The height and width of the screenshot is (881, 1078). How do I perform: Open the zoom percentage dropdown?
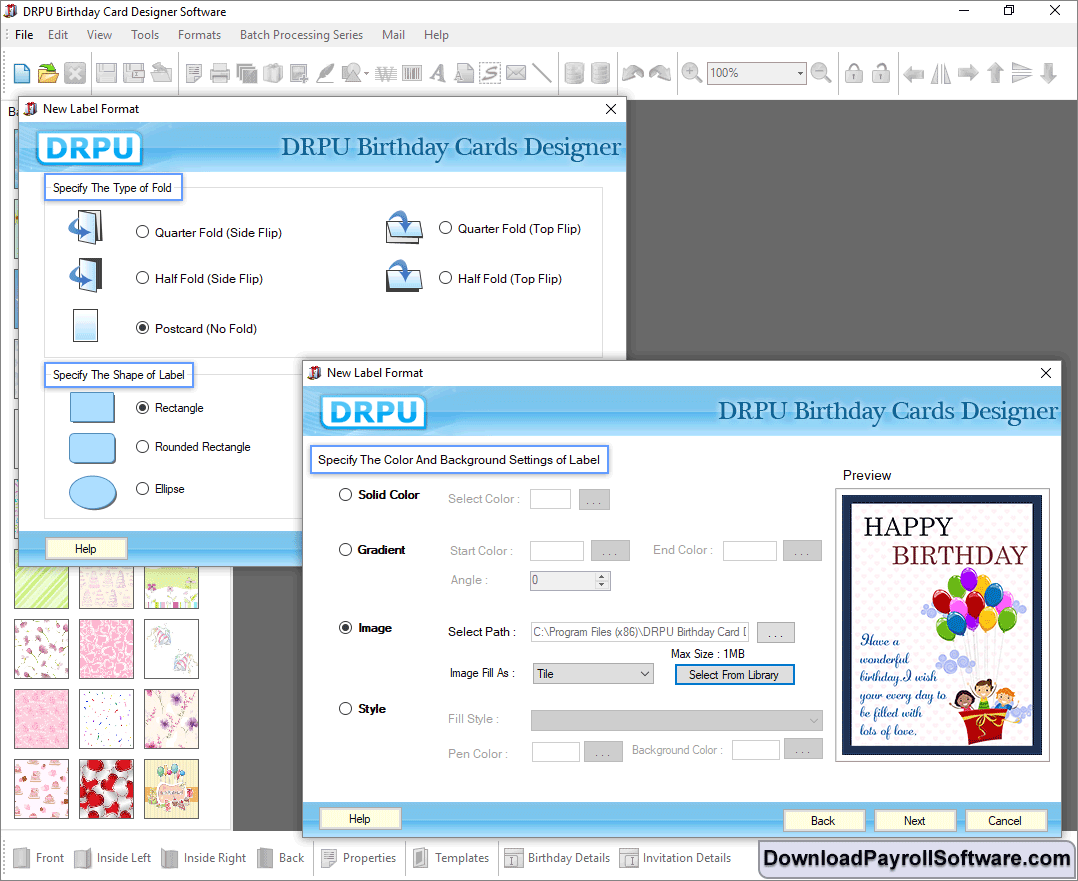click(x=800, y=73)
